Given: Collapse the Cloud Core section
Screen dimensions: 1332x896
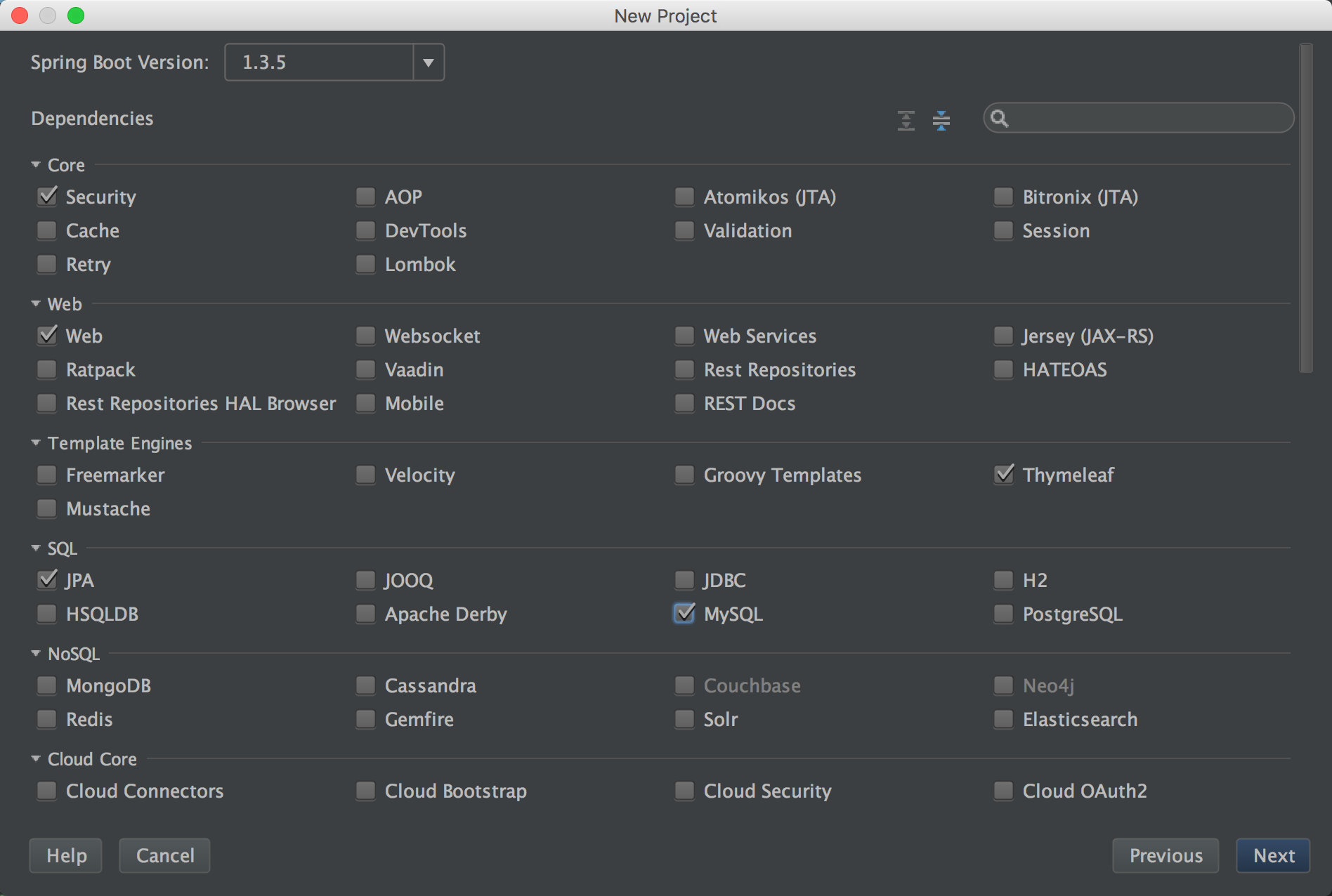Looking at the screenshot, I should [x=36, y=758].
